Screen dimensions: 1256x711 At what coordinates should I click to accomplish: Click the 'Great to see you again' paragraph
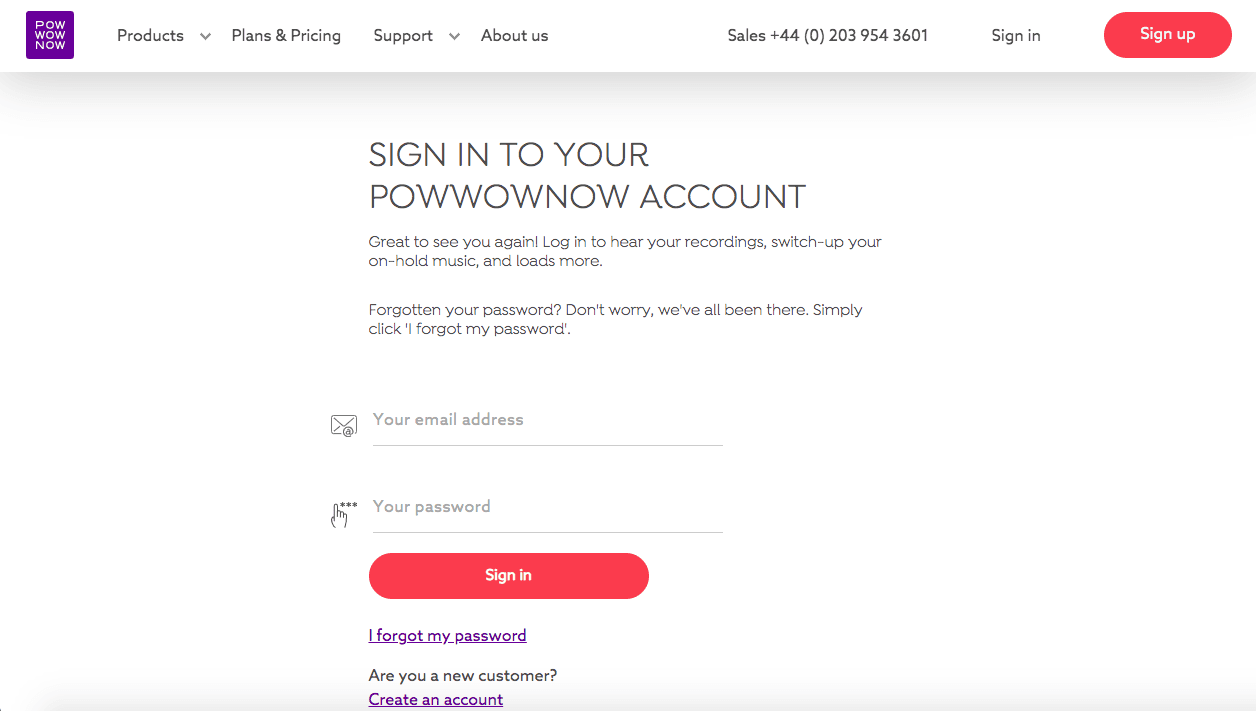[x=624, y=252]
